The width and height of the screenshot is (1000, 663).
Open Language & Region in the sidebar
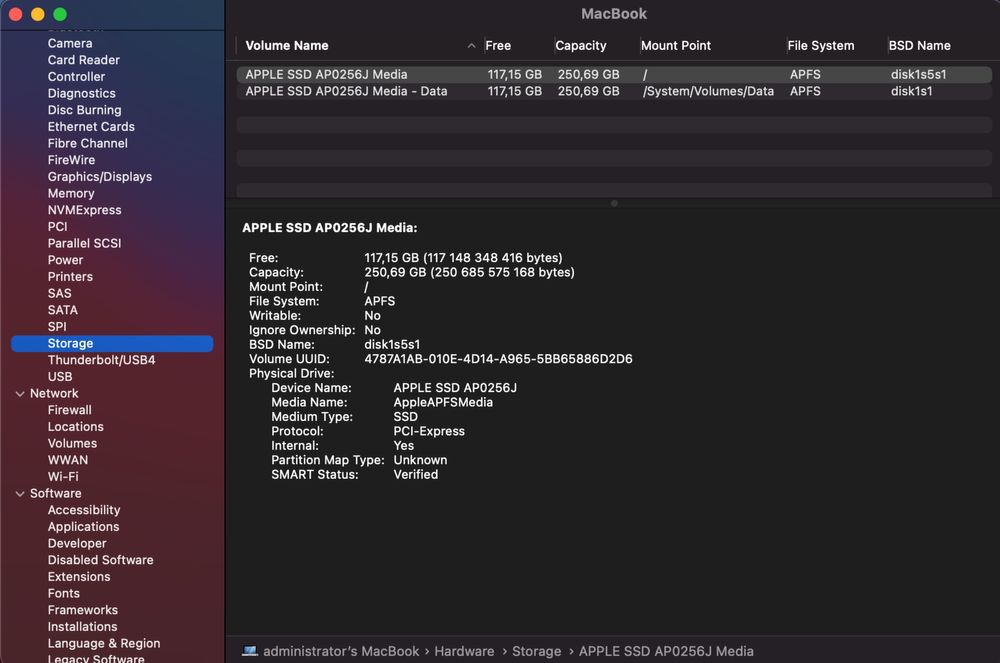coord(104,643)
